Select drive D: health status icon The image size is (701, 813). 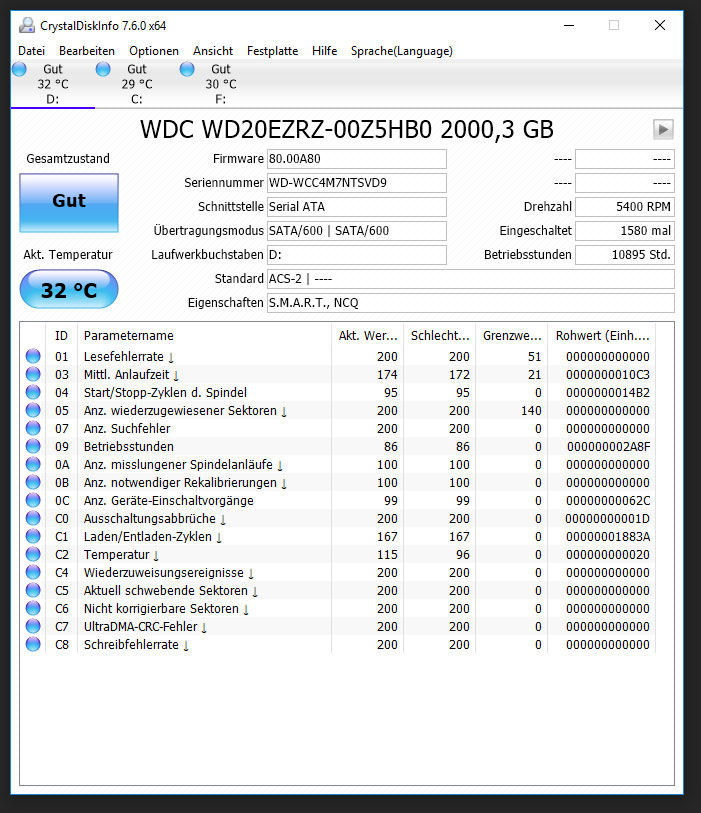pos(19,69)
